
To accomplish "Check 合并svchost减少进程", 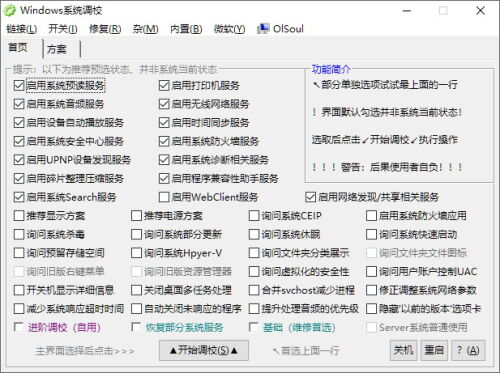I will [254, 290].
